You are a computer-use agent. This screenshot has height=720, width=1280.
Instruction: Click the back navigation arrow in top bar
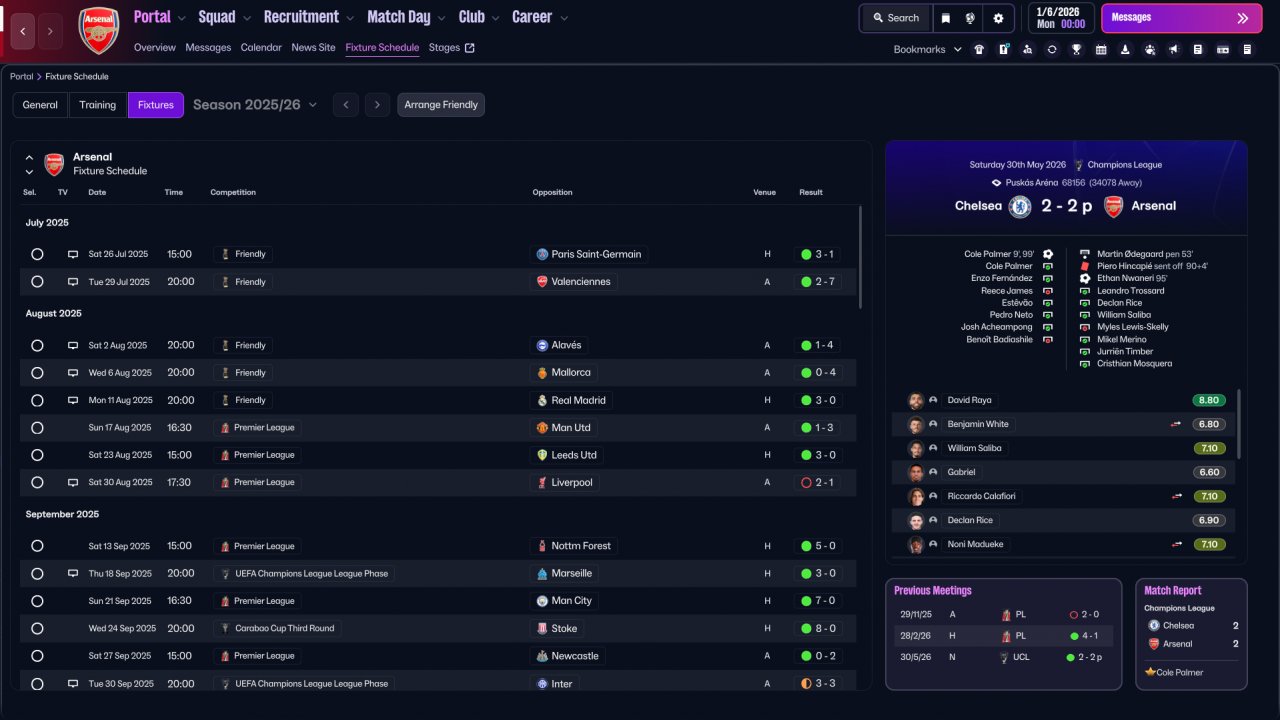pos(23,31)
